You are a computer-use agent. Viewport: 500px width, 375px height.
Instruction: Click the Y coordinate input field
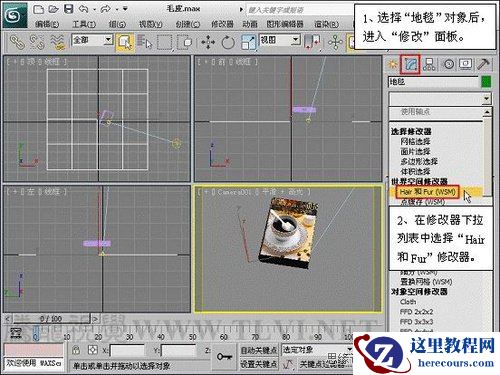coord(178,351)
